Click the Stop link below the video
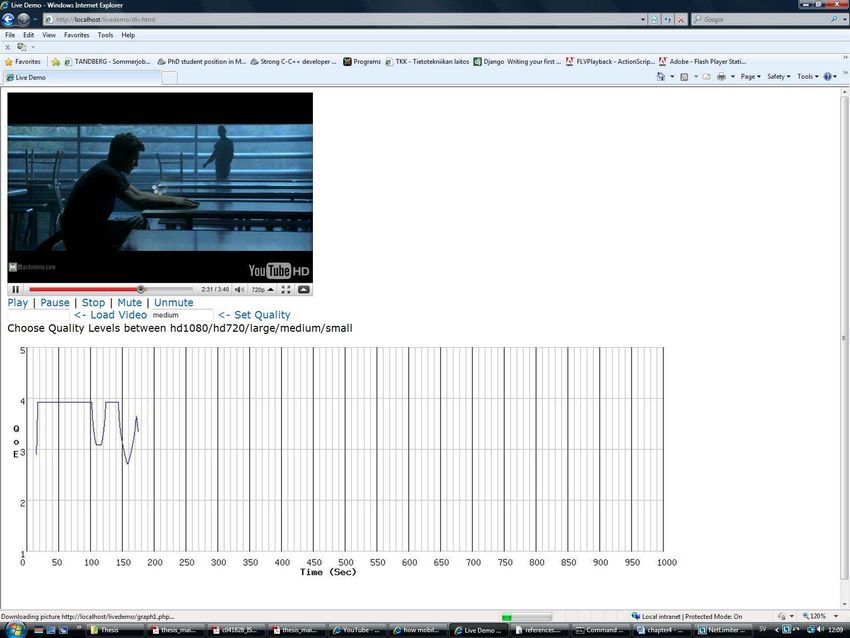The image size is (850, 638). click(x=93, y=302)
